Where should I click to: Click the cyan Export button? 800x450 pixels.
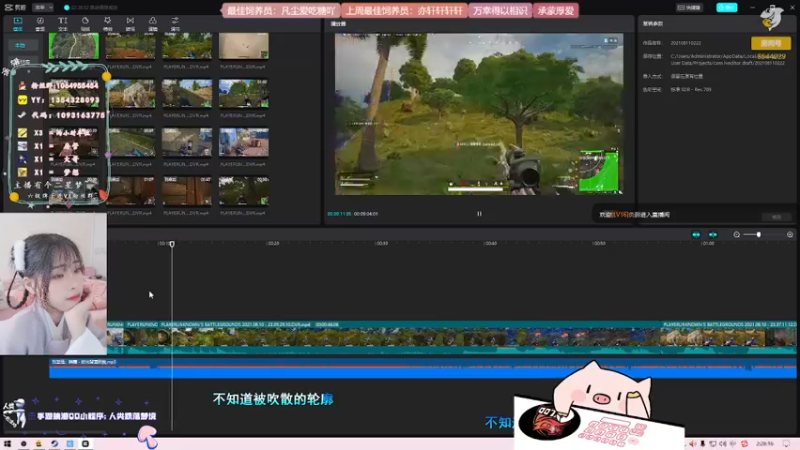727,8
